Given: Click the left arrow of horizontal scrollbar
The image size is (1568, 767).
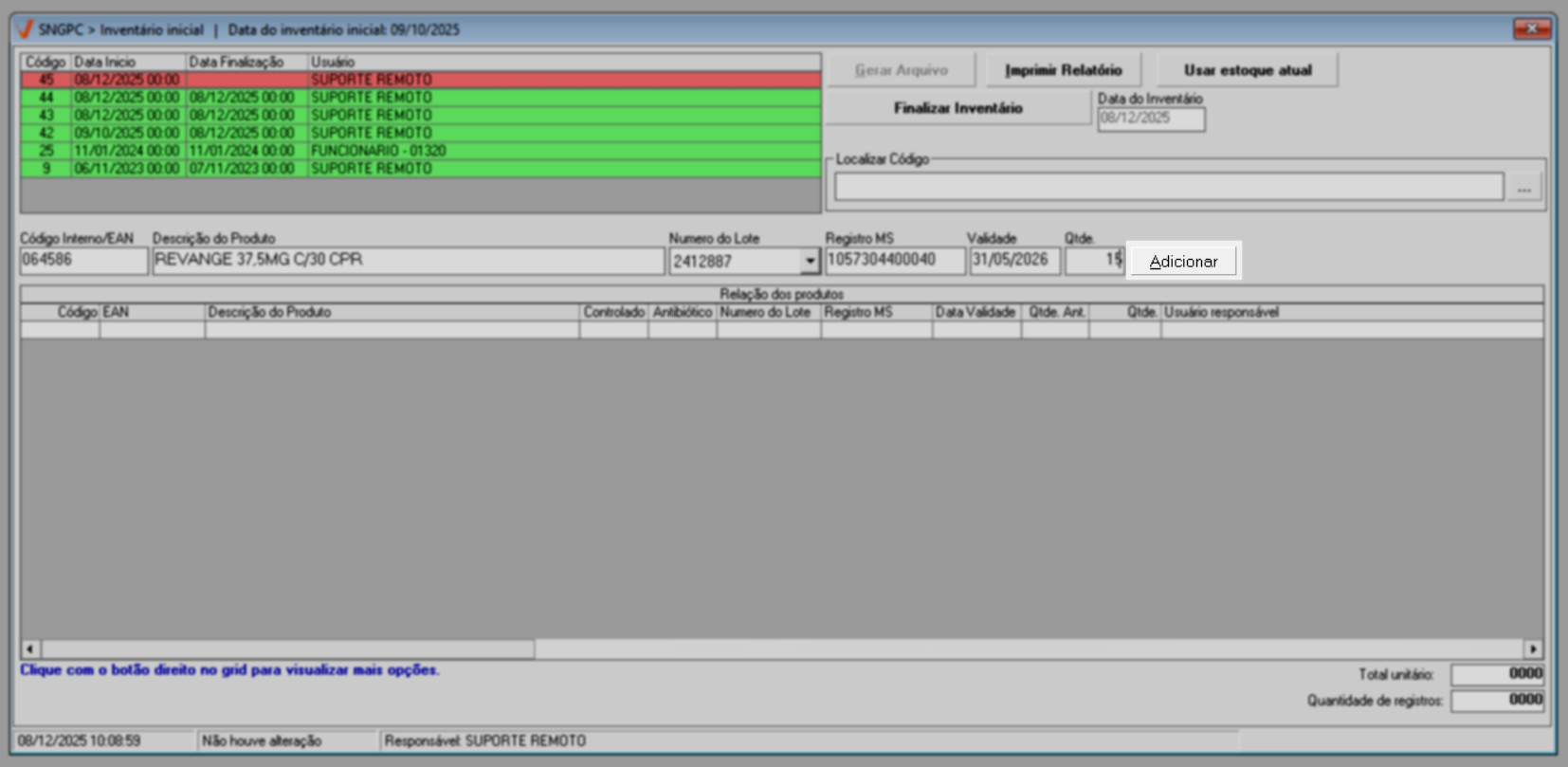Looking at the screenshot, I should [30, 649].
